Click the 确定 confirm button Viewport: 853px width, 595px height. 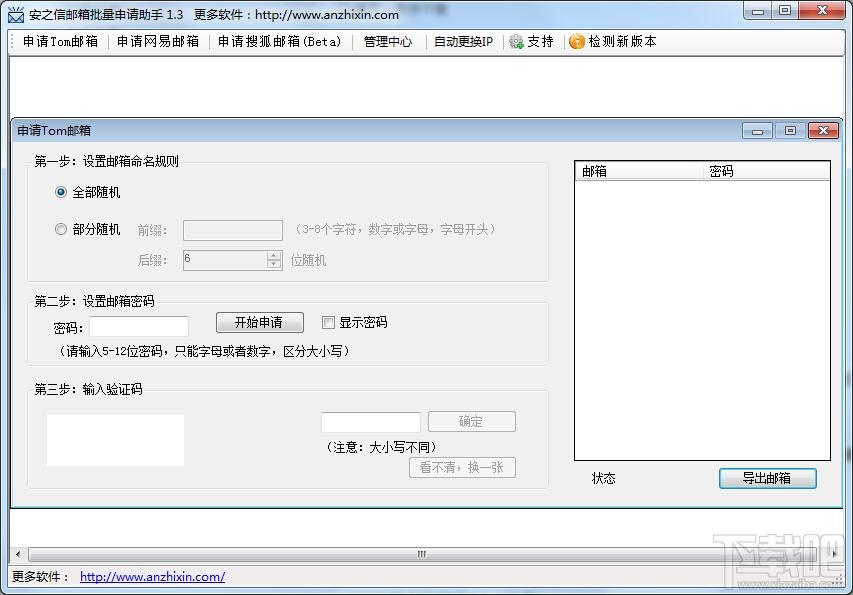tap(472, 422)
